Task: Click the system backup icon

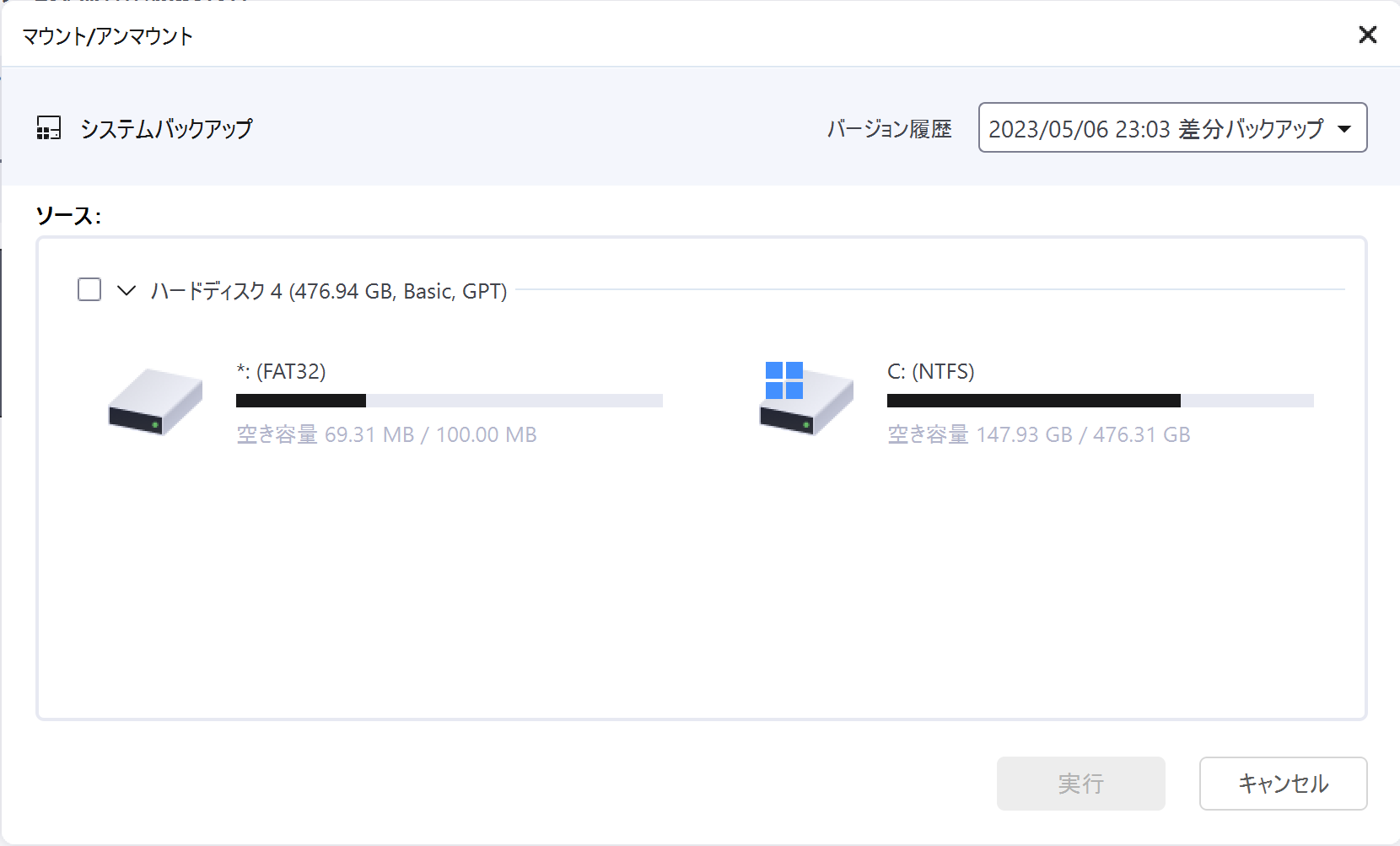Action: pos(49,128)
